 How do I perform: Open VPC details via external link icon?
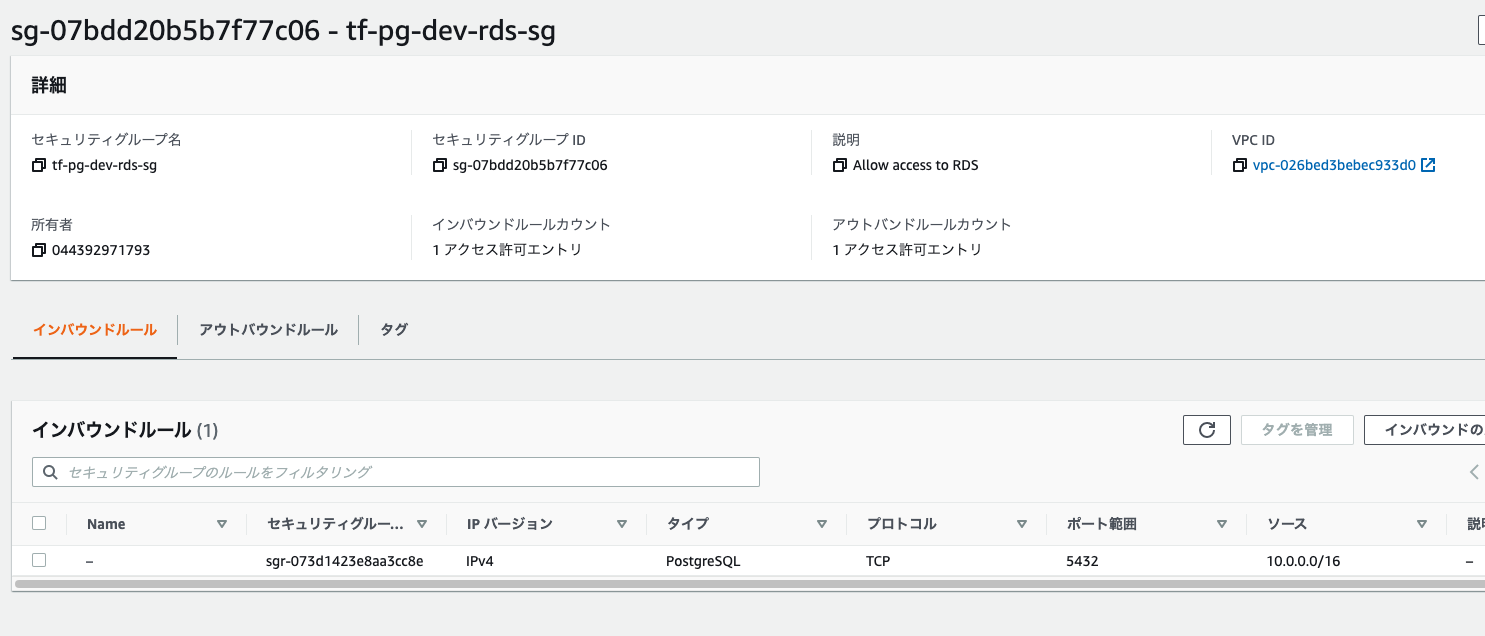pos(1429,164)
